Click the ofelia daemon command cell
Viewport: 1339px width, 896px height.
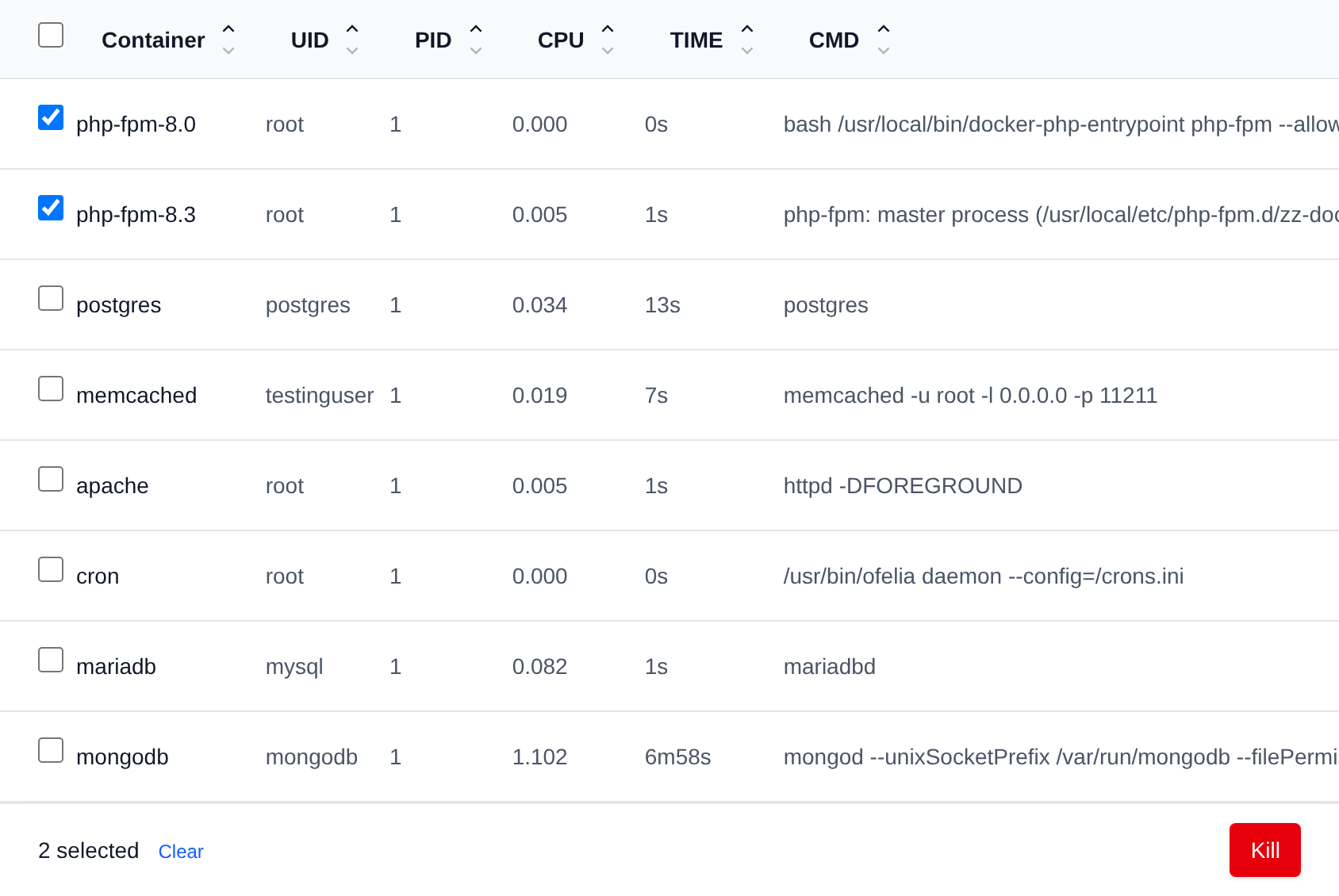[984, 576]
